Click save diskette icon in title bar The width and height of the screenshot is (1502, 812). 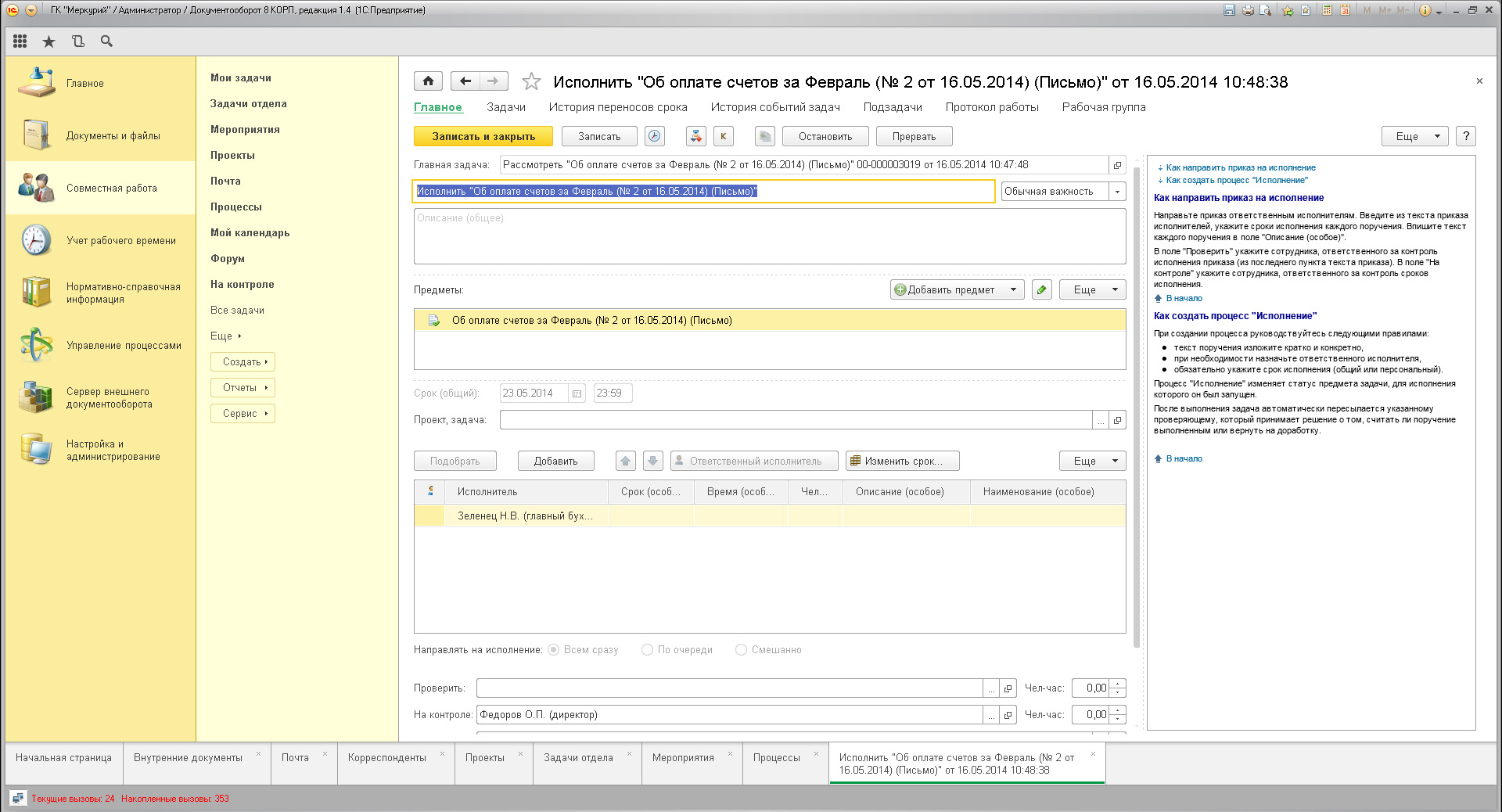coord(1229,10)
